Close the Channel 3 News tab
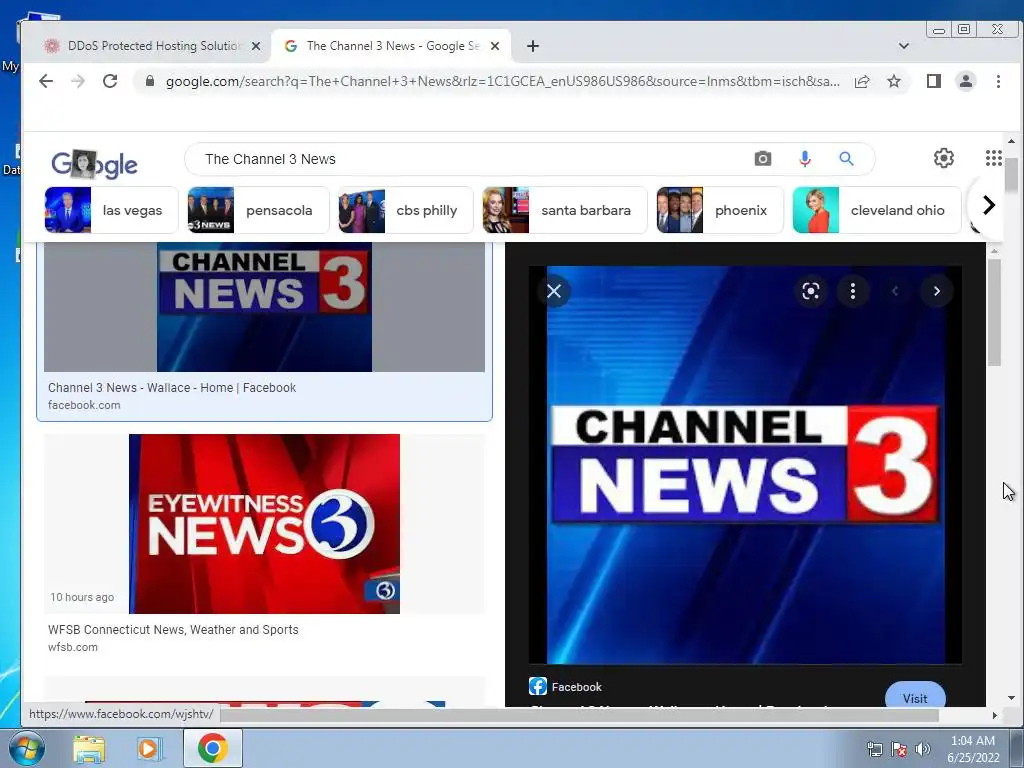The height and width of the screenshot is (768, 1024). (x=495, y=46)
